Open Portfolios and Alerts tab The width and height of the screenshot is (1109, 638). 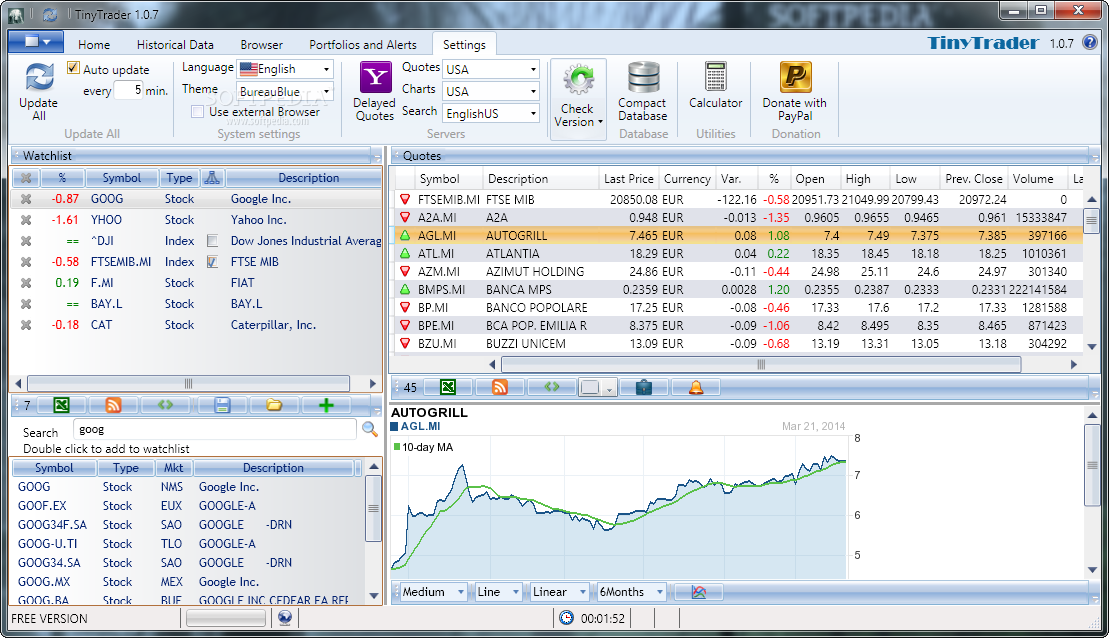coord(363,45)
